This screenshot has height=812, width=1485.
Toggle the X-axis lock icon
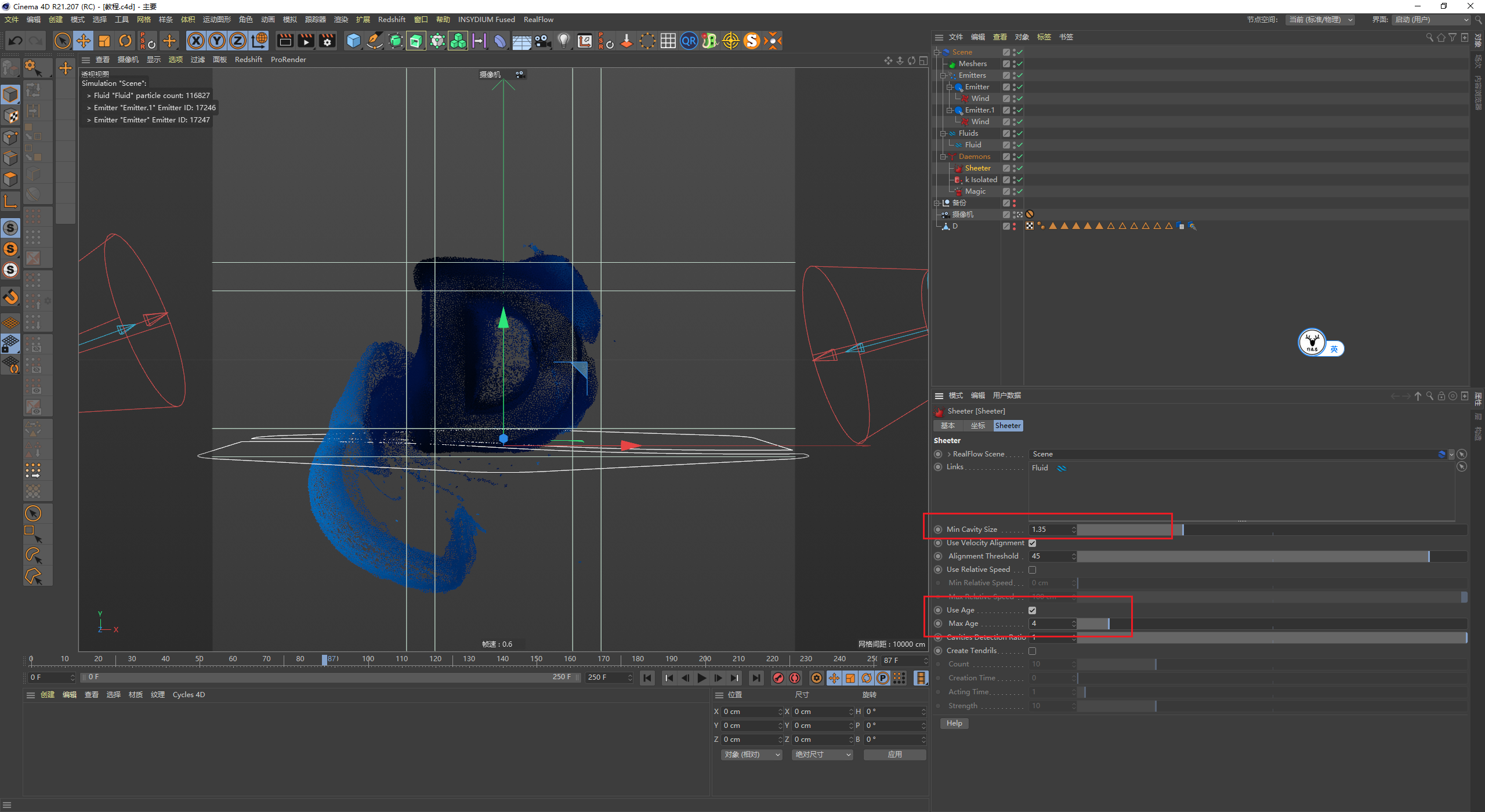(x=196, y=41)
